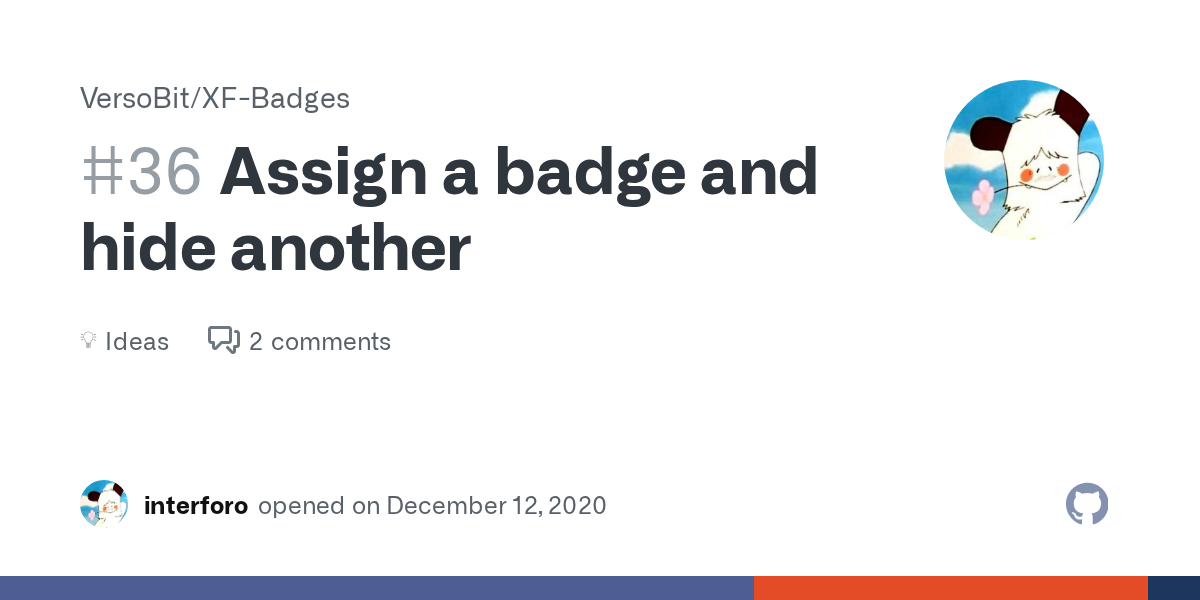Select the Ideas category label
Viewport: 1200px width, 600px height.
coord(137,342)
